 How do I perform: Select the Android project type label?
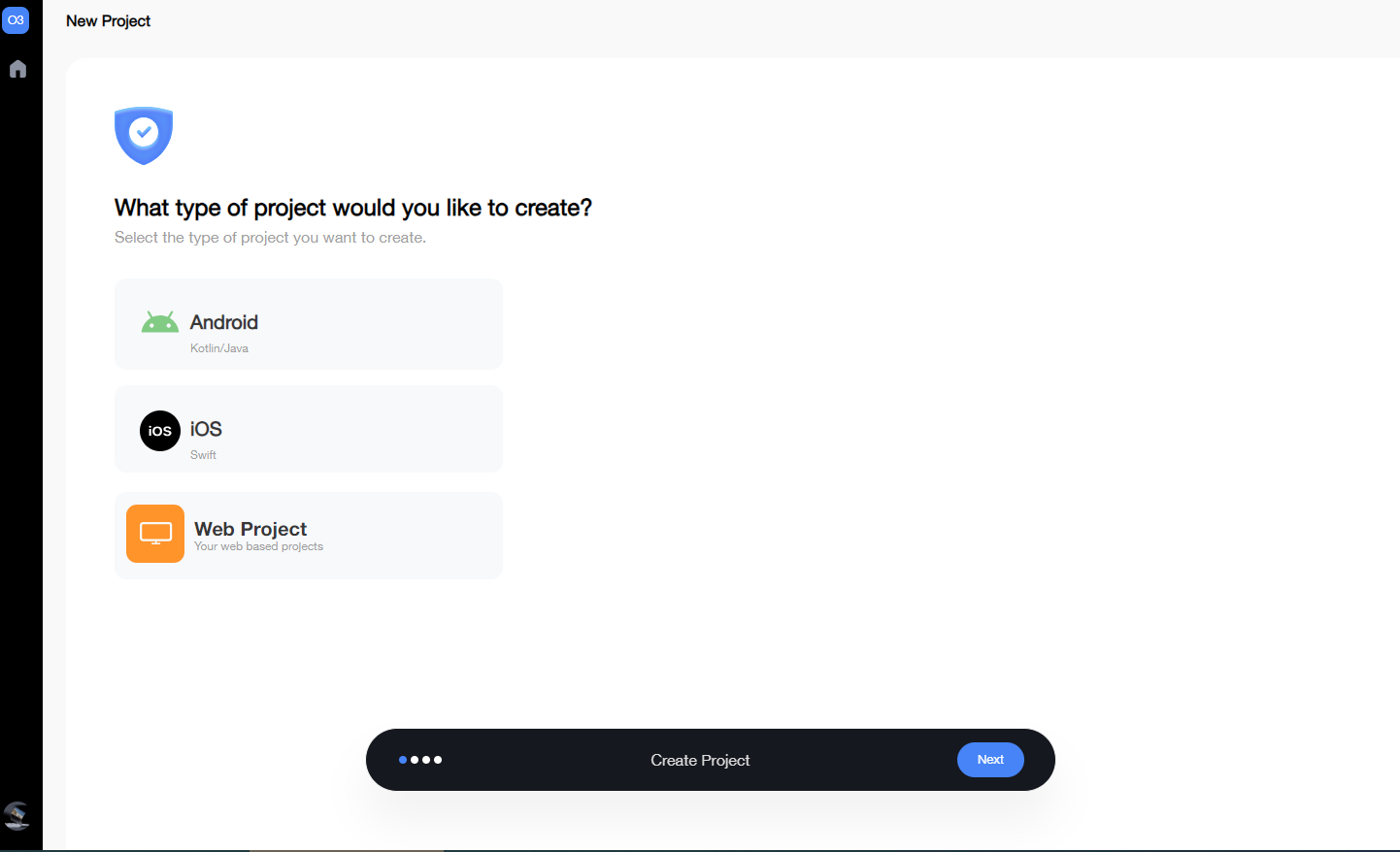[x=224, y=322]
